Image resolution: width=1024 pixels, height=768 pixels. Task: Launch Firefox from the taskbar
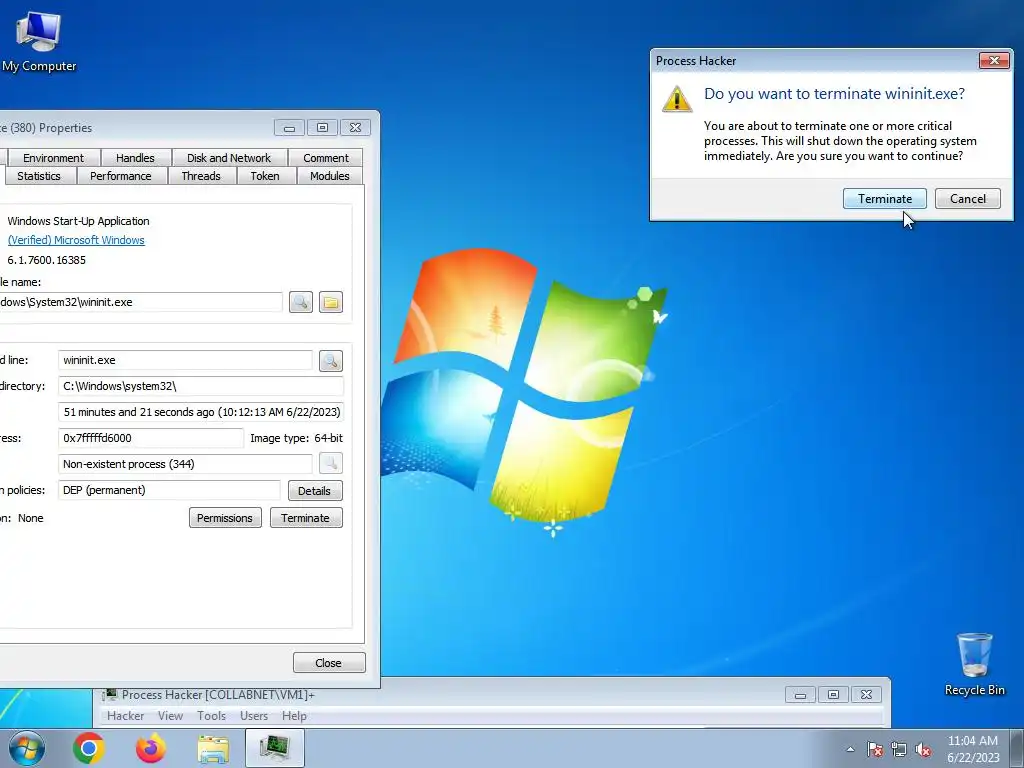(x=151, y=748)
